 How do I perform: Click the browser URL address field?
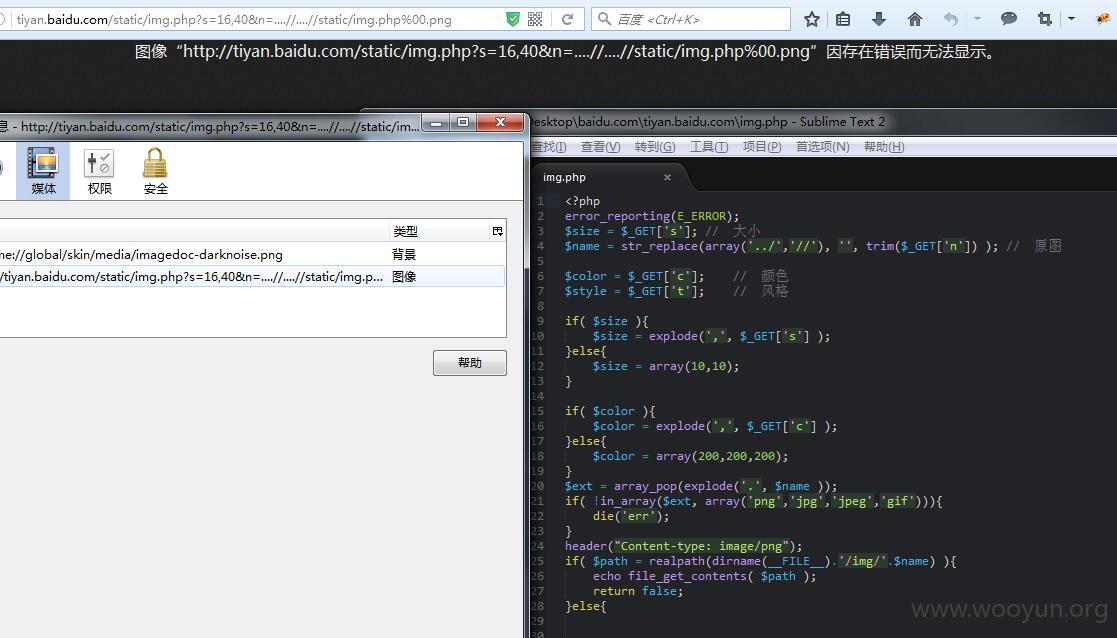click(x=256, y=19)
